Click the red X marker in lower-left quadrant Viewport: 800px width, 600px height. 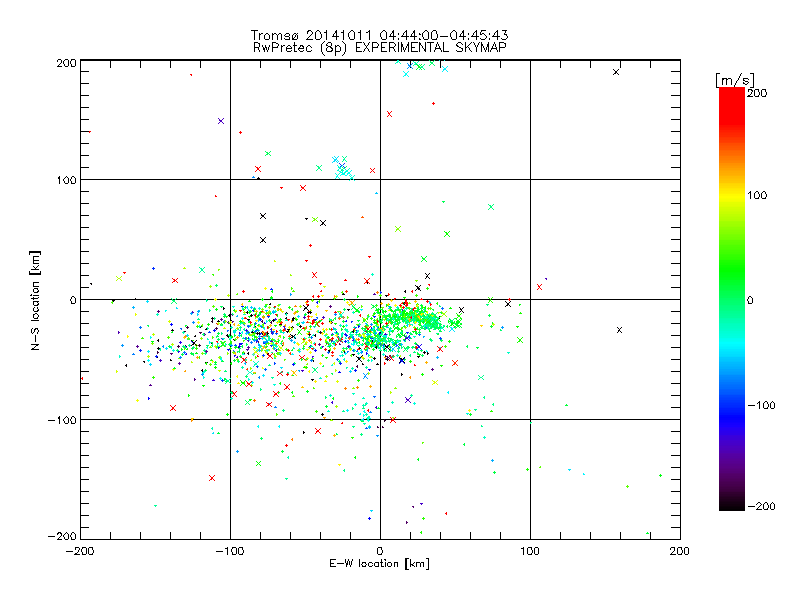click(212, 478)
